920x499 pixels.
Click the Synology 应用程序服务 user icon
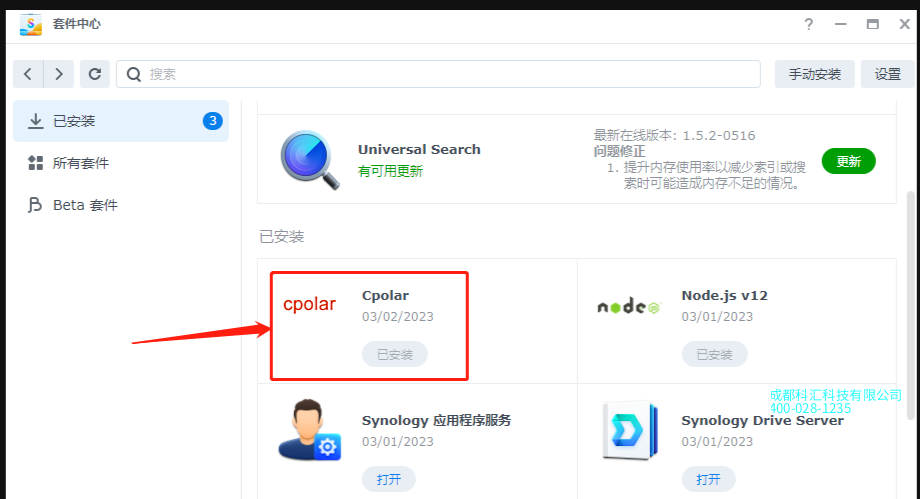pyautogui.click(x=310, y=430)
